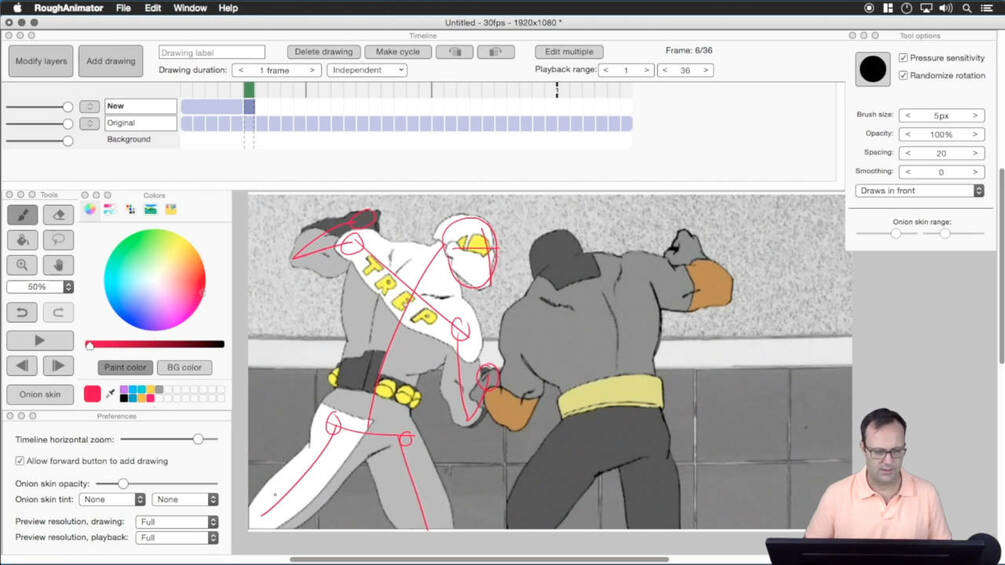
Task: Click the screen recording status icon
Action: click(x=869, y=8)
